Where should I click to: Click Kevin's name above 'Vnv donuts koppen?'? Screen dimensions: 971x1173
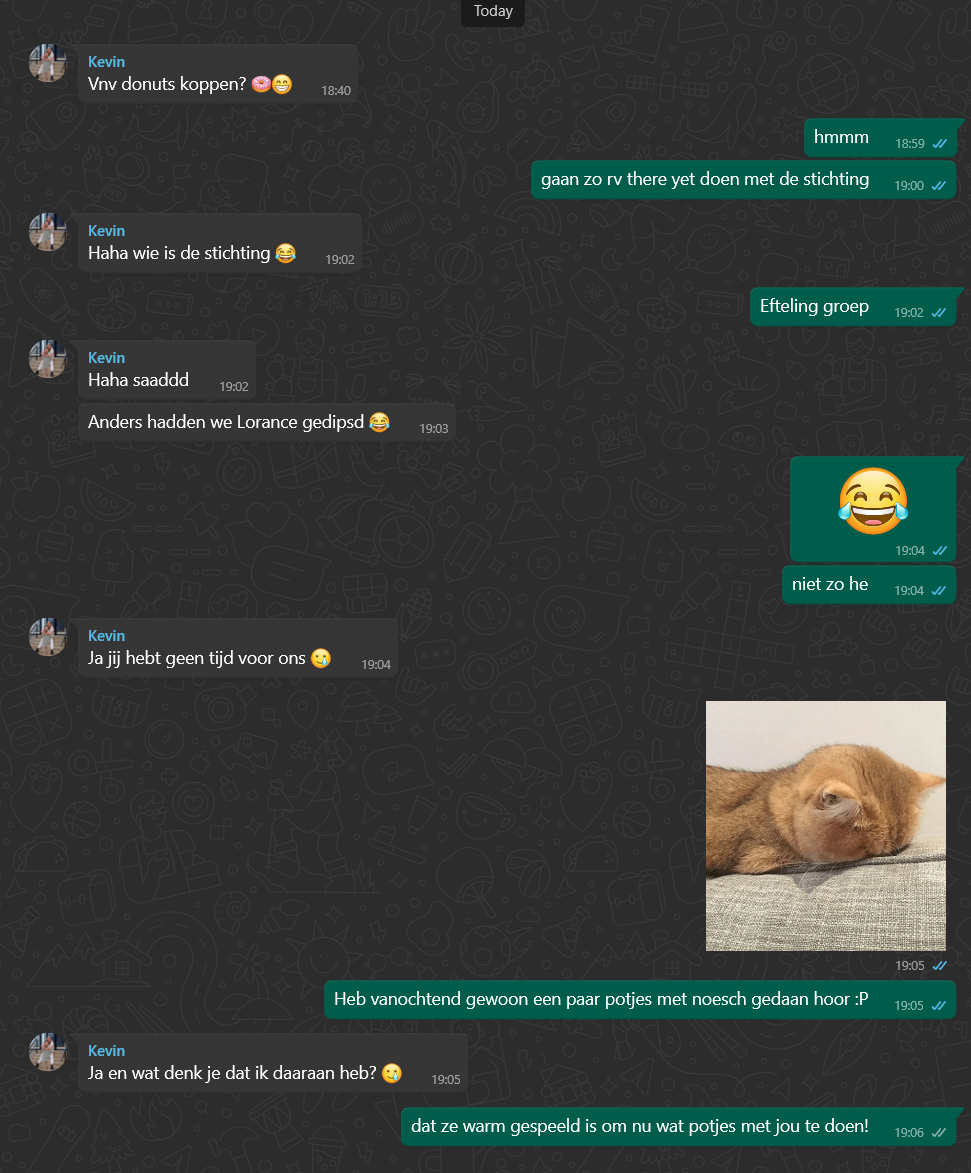click(106, 62)
